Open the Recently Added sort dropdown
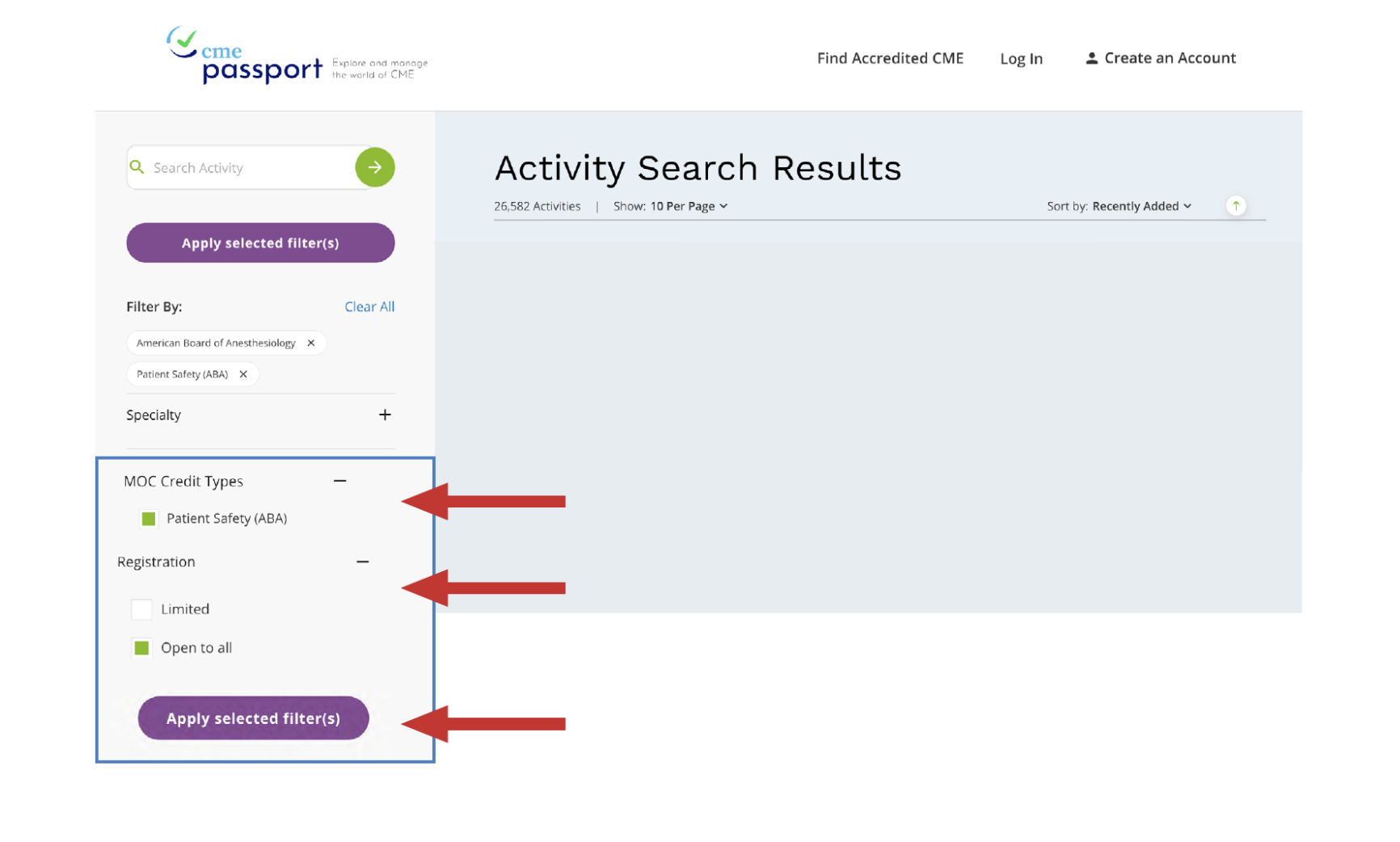The image size is (1400, 842). [x=1141, y=206]
